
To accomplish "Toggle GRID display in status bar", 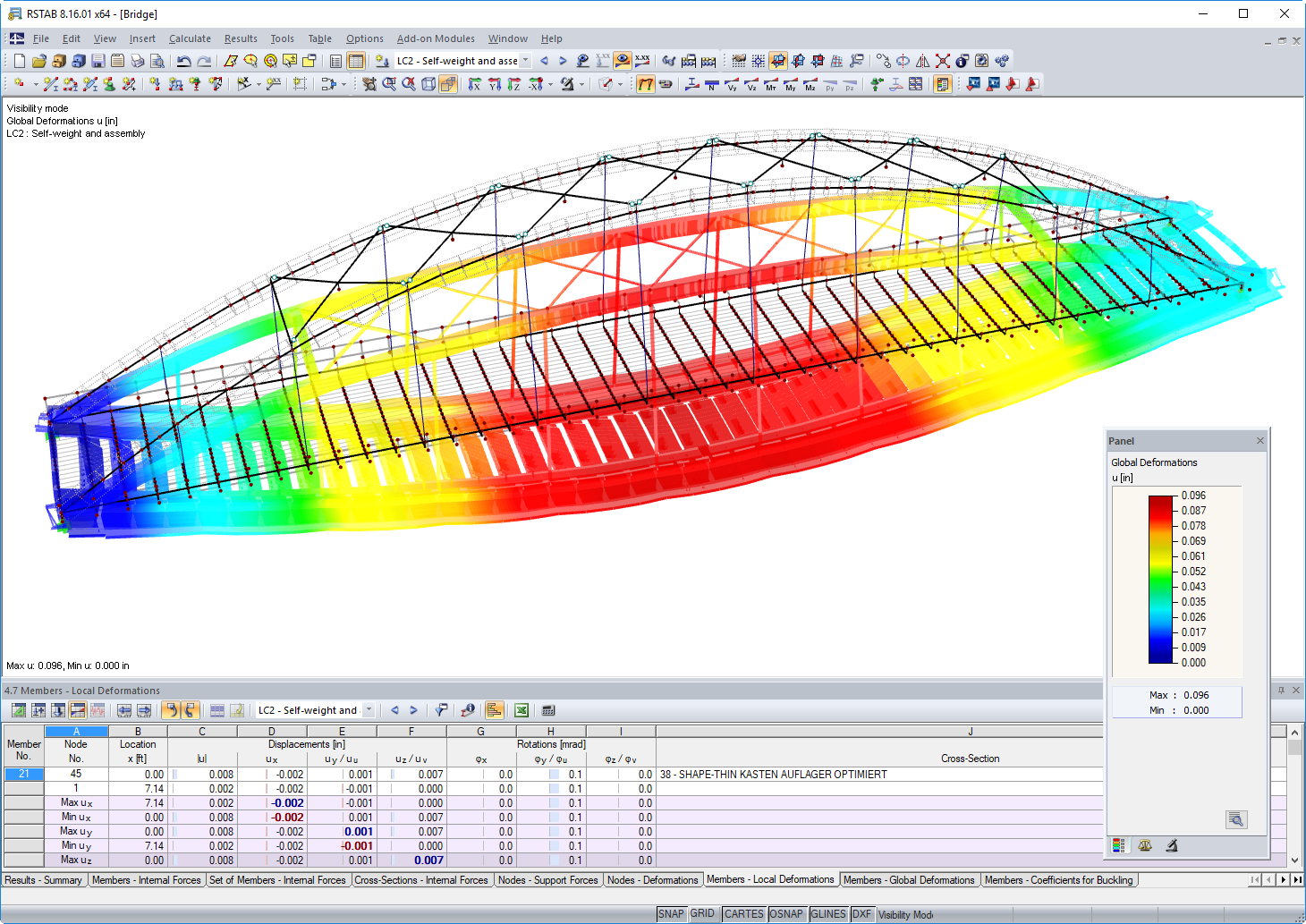I will (703, 913).
